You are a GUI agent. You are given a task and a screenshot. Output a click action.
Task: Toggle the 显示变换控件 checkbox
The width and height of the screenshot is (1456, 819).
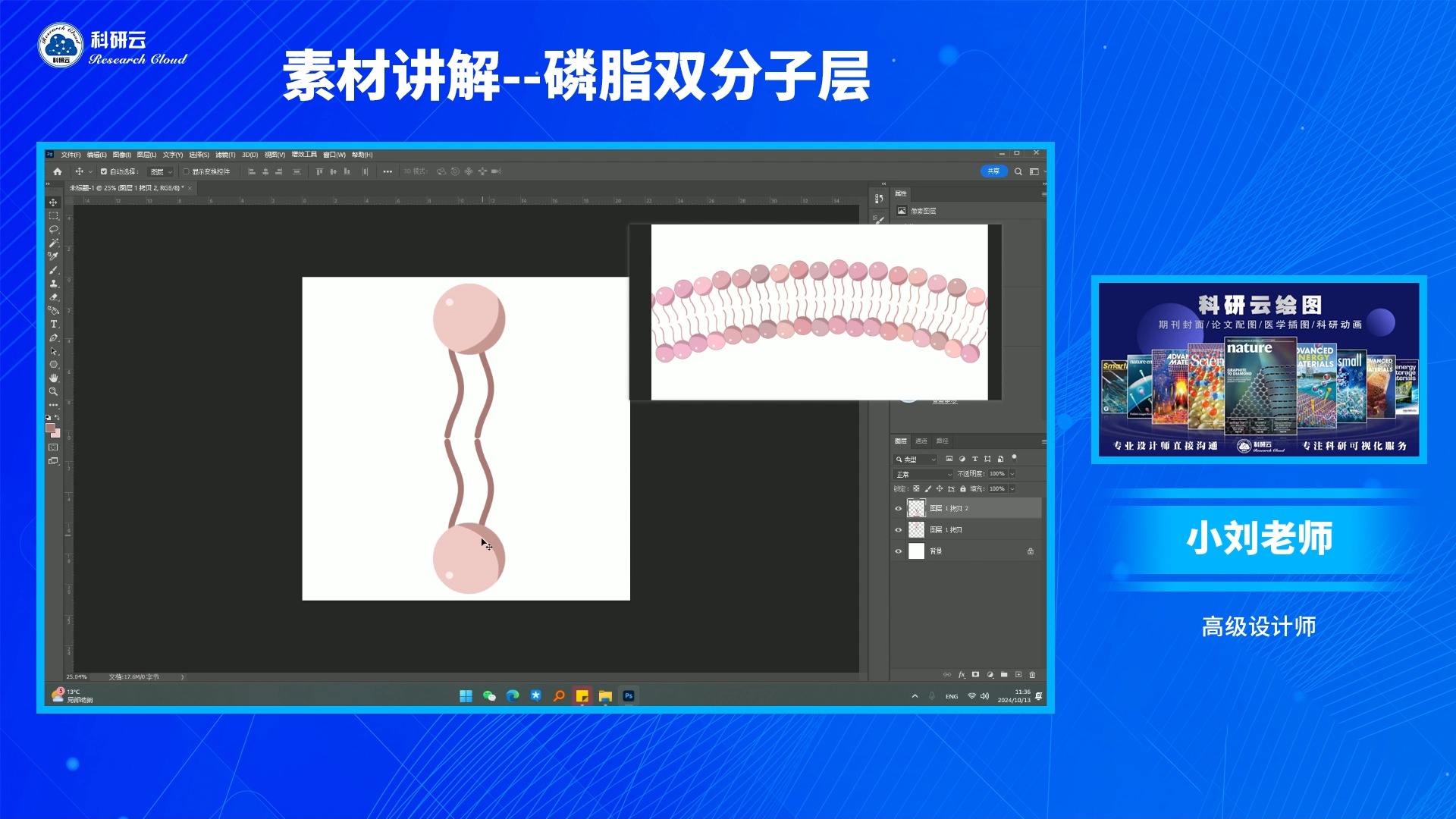coord(186,171)
